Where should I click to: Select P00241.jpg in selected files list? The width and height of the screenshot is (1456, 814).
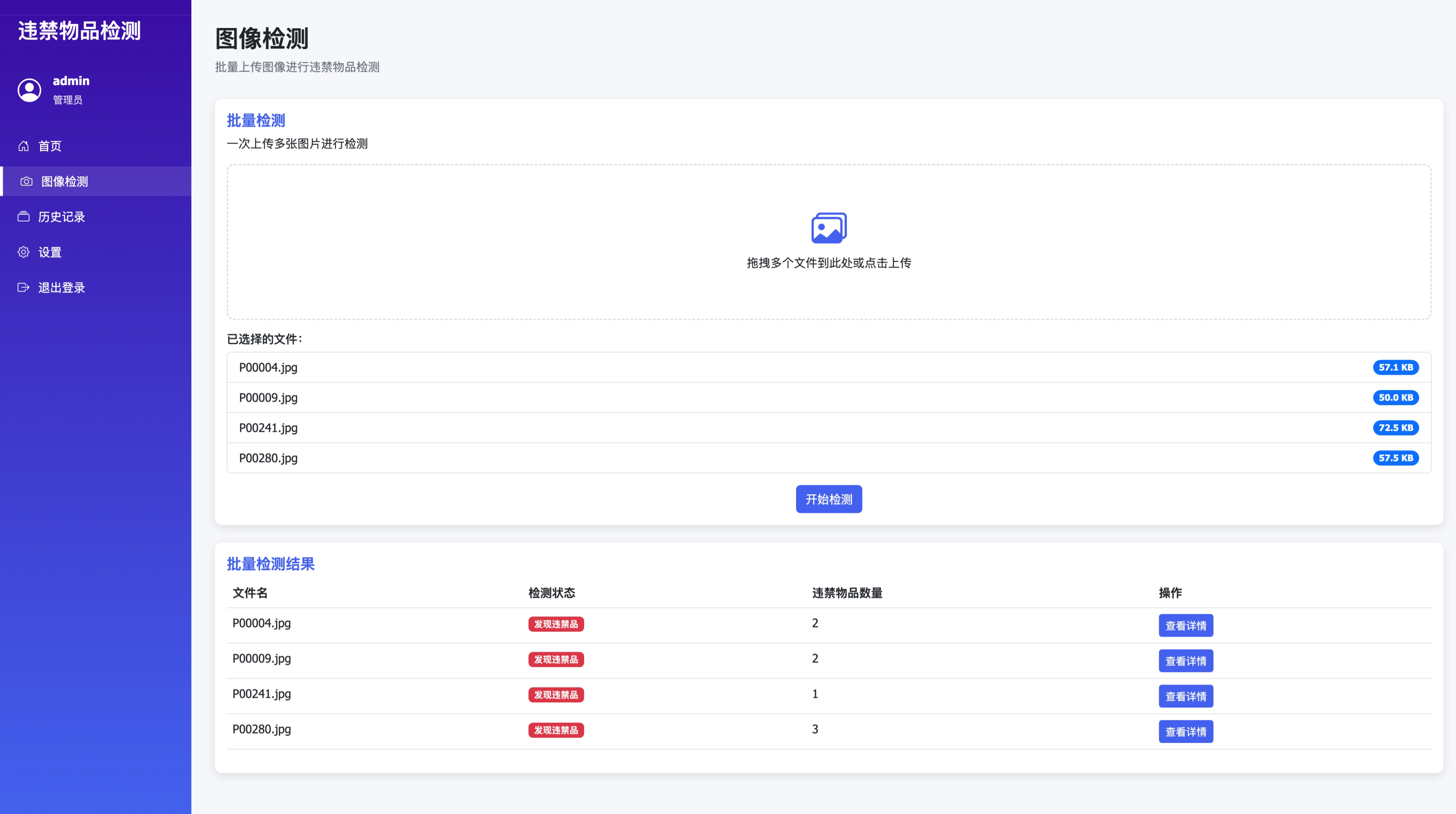(x=268, y=428)
